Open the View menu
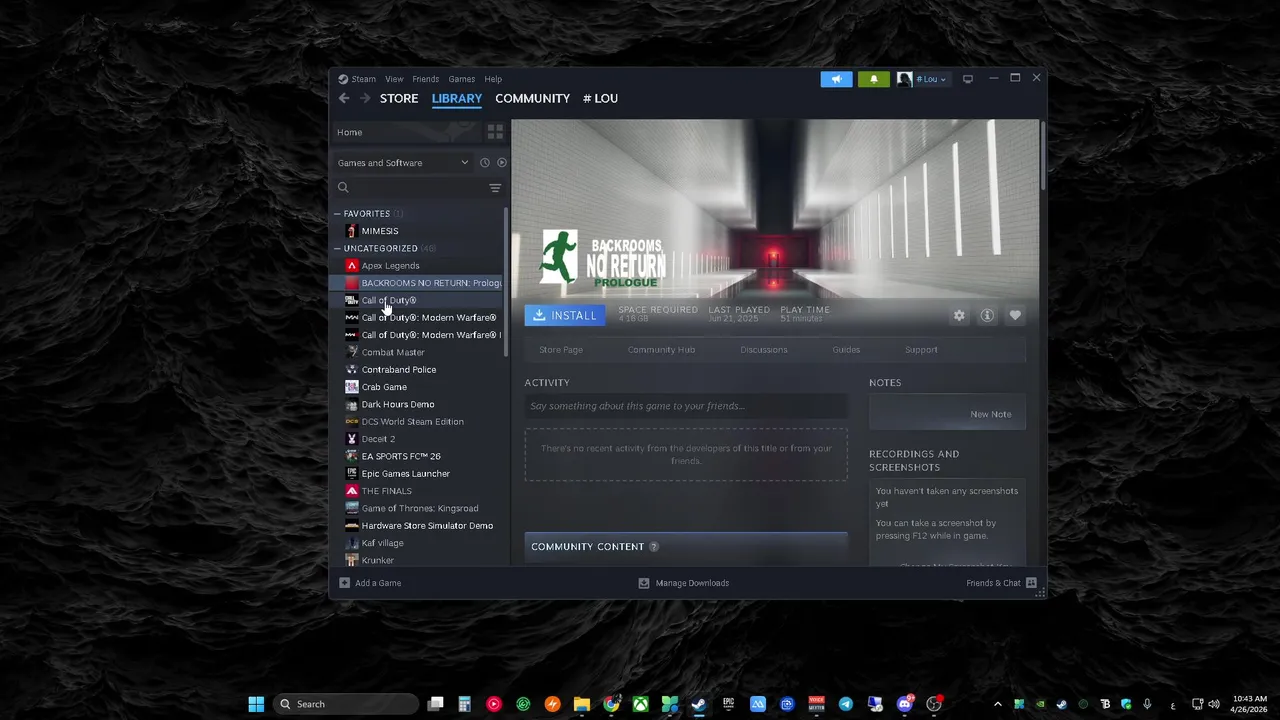This screenshot has height=720, width=1280. pyautogui.click(x=394, y=79)
